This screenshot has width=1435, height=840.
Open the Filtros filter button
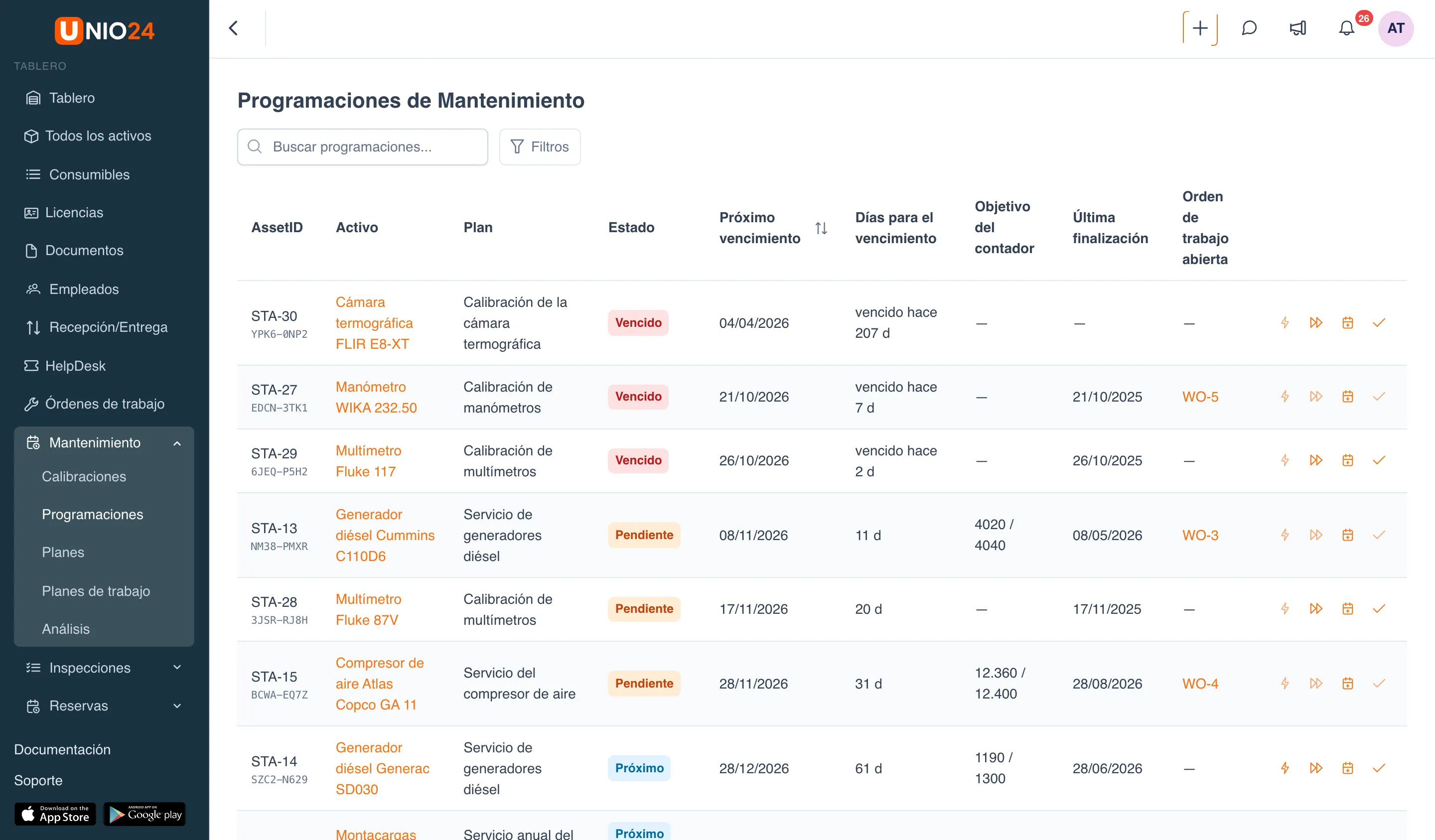pyautogui.click(x=540, y=147)
